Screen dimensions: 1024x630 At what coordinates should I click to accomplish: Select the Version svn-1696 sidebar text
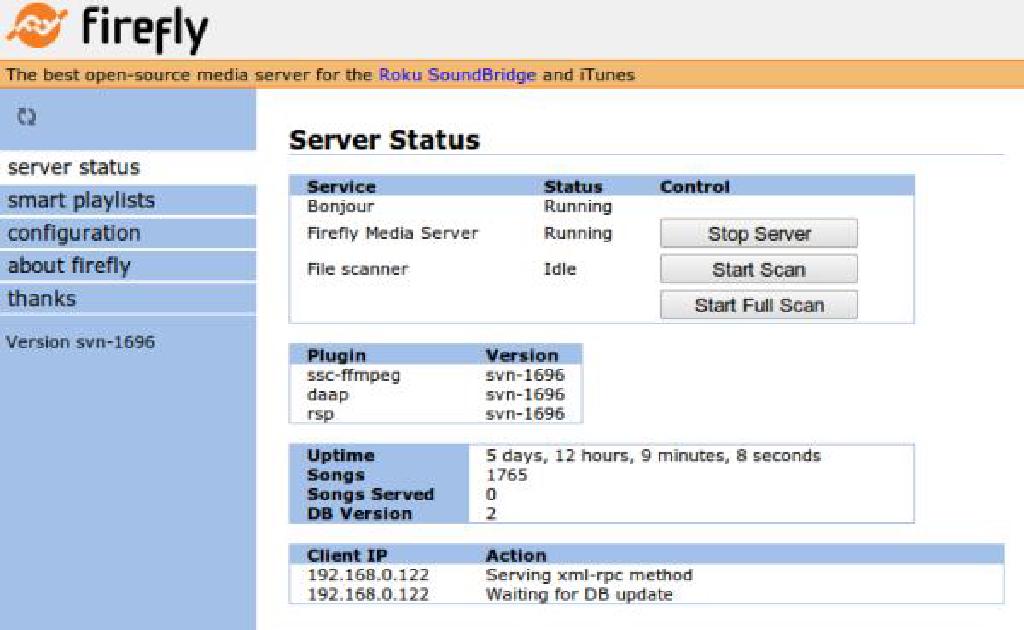80,341
